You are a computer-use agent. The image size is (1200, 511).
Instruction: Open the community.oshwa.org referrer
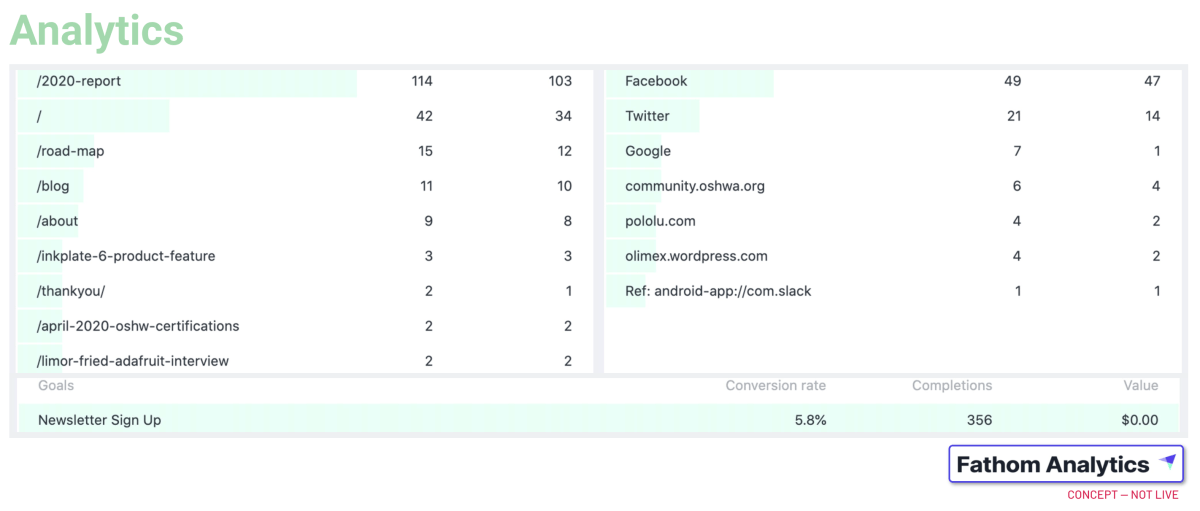pos(893,186)
